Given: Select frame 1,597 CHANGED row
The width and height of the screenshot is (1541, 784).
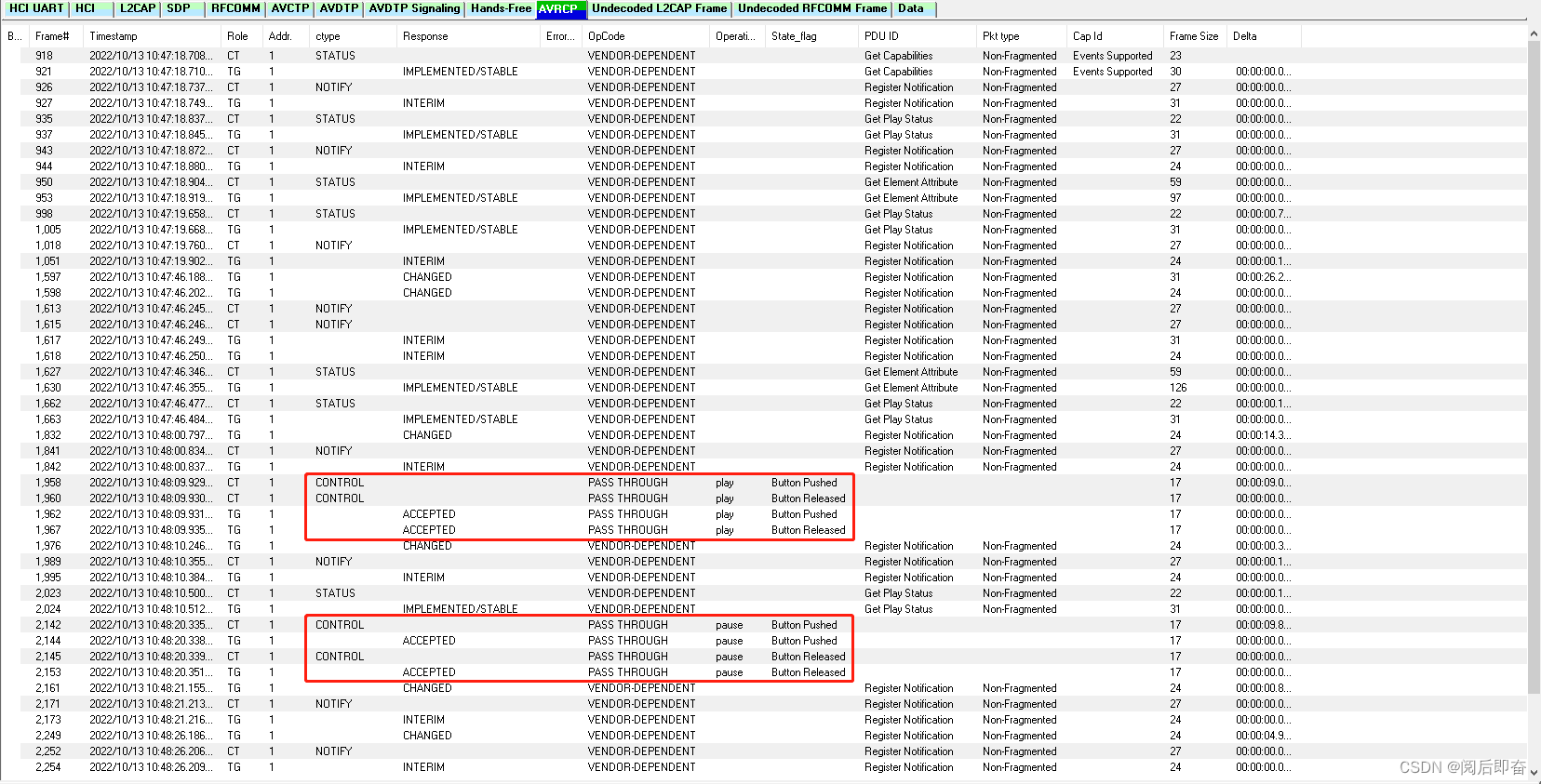Looking at the screenshot, I should point(763,277).
